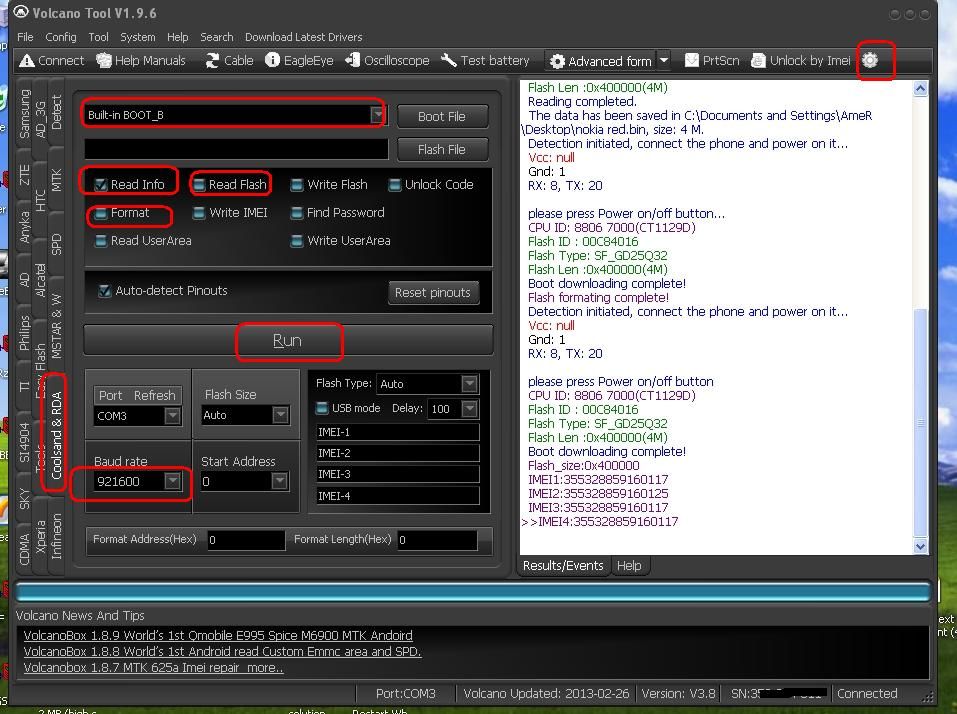
Task: Switch to the Coolsand & RDA tab
Action: [56, 435]
